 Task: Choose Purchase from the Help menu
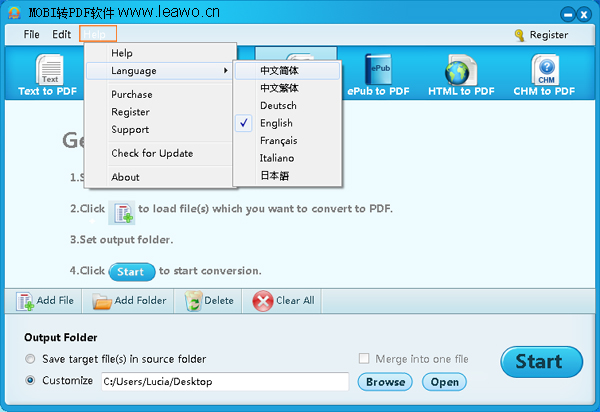pos(132,94)
